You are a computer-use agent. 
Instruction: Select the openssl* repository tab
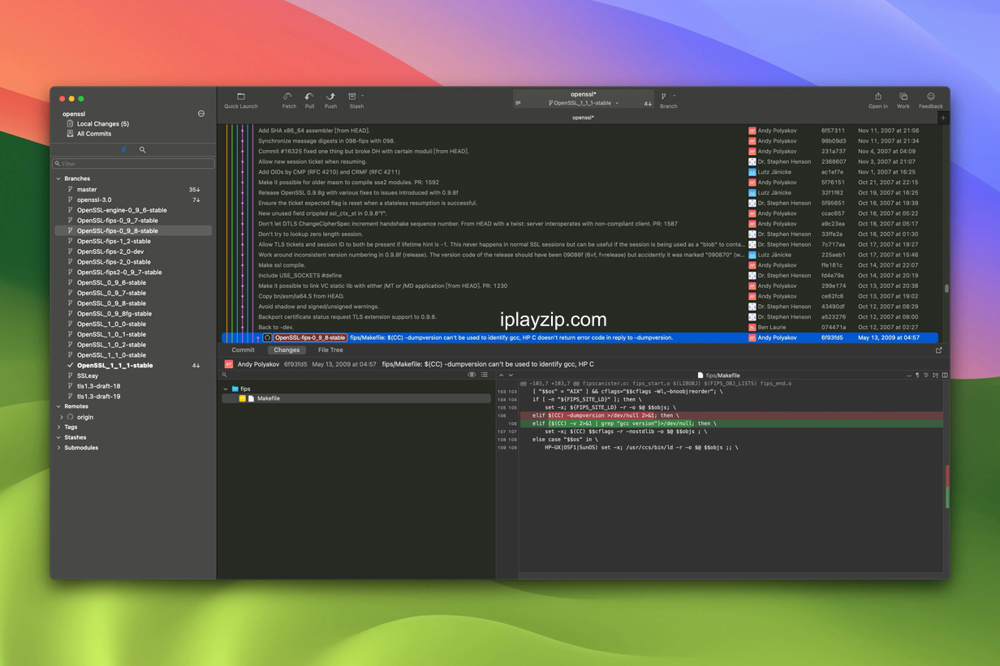click(583, 118)
